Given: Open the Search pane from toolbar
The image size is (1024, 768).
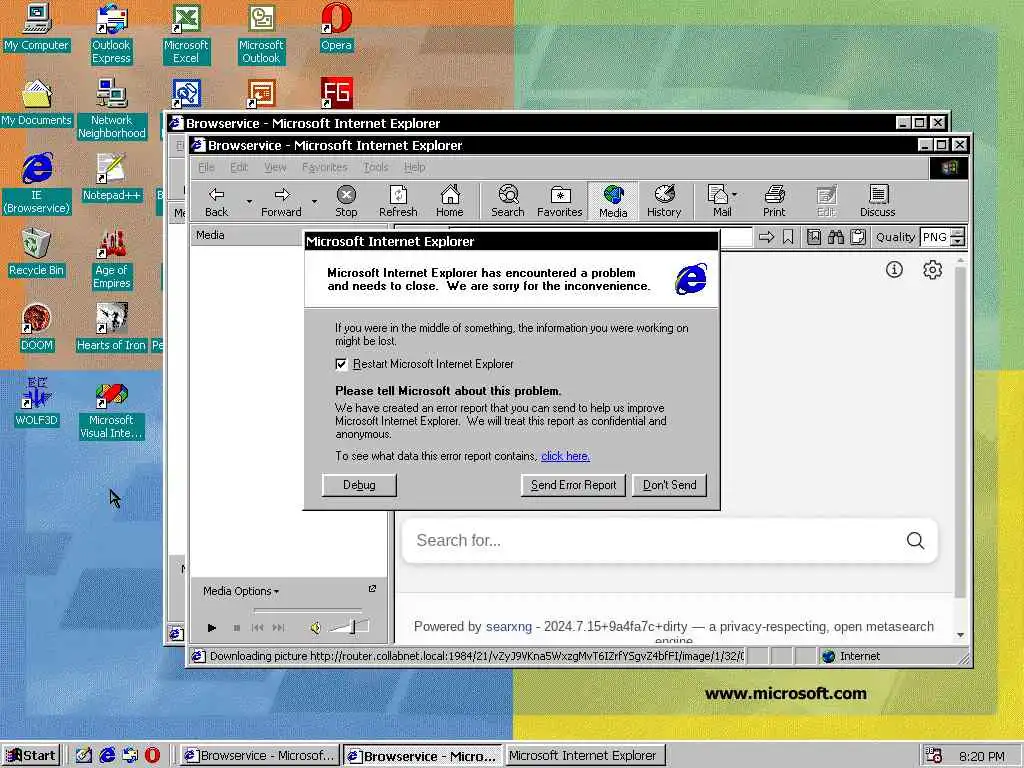Looking at the screenshot, I should (x=507, y=200).
